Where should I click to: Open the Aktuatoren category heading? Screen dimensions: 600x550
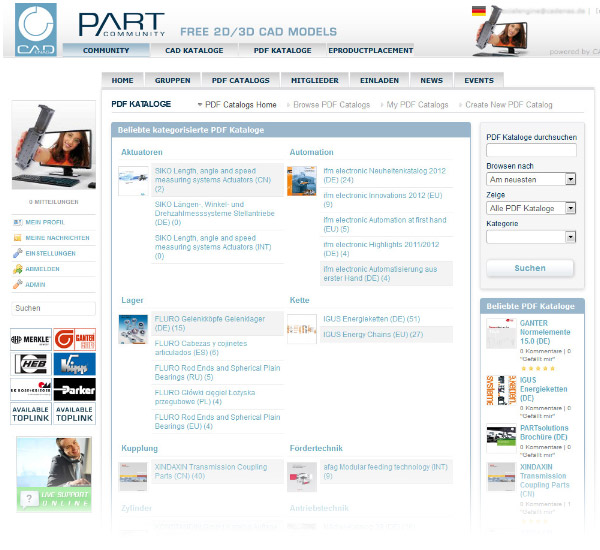tap(142, 152)
